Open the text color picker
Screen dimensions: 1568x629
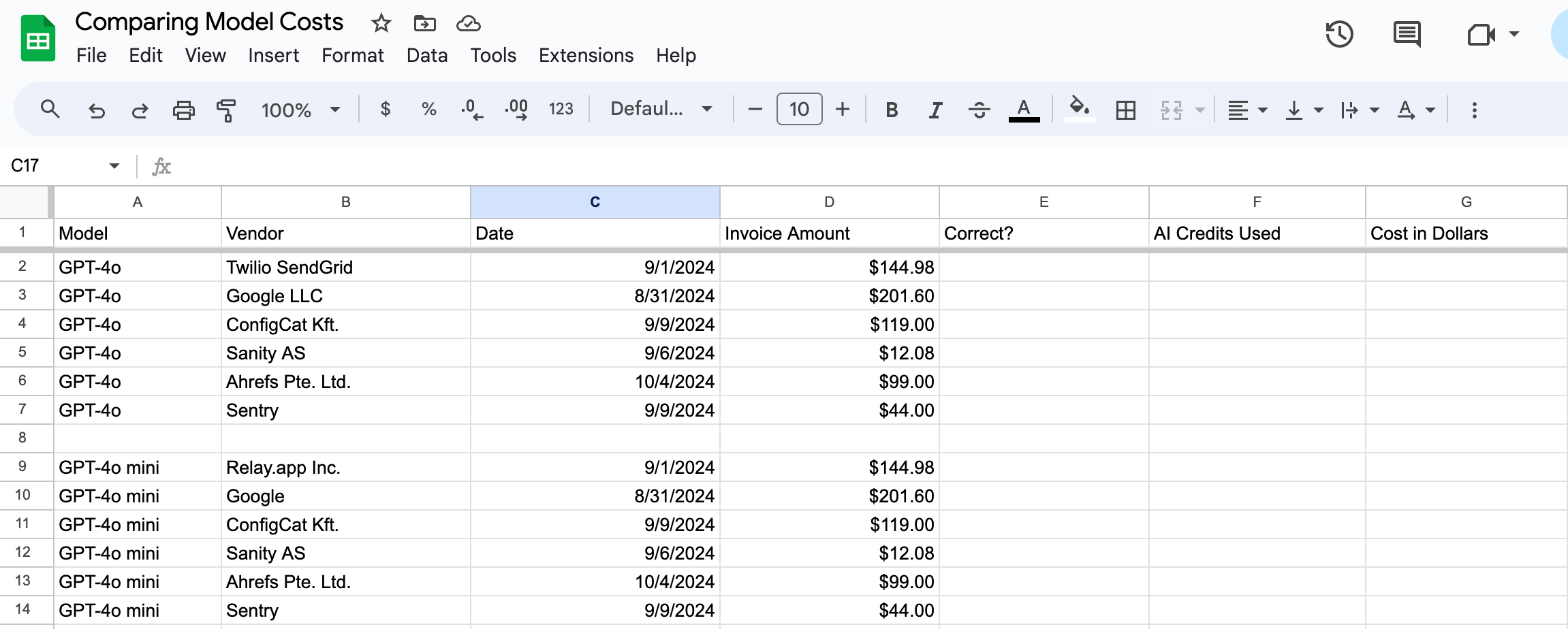tap(1024, 110)
